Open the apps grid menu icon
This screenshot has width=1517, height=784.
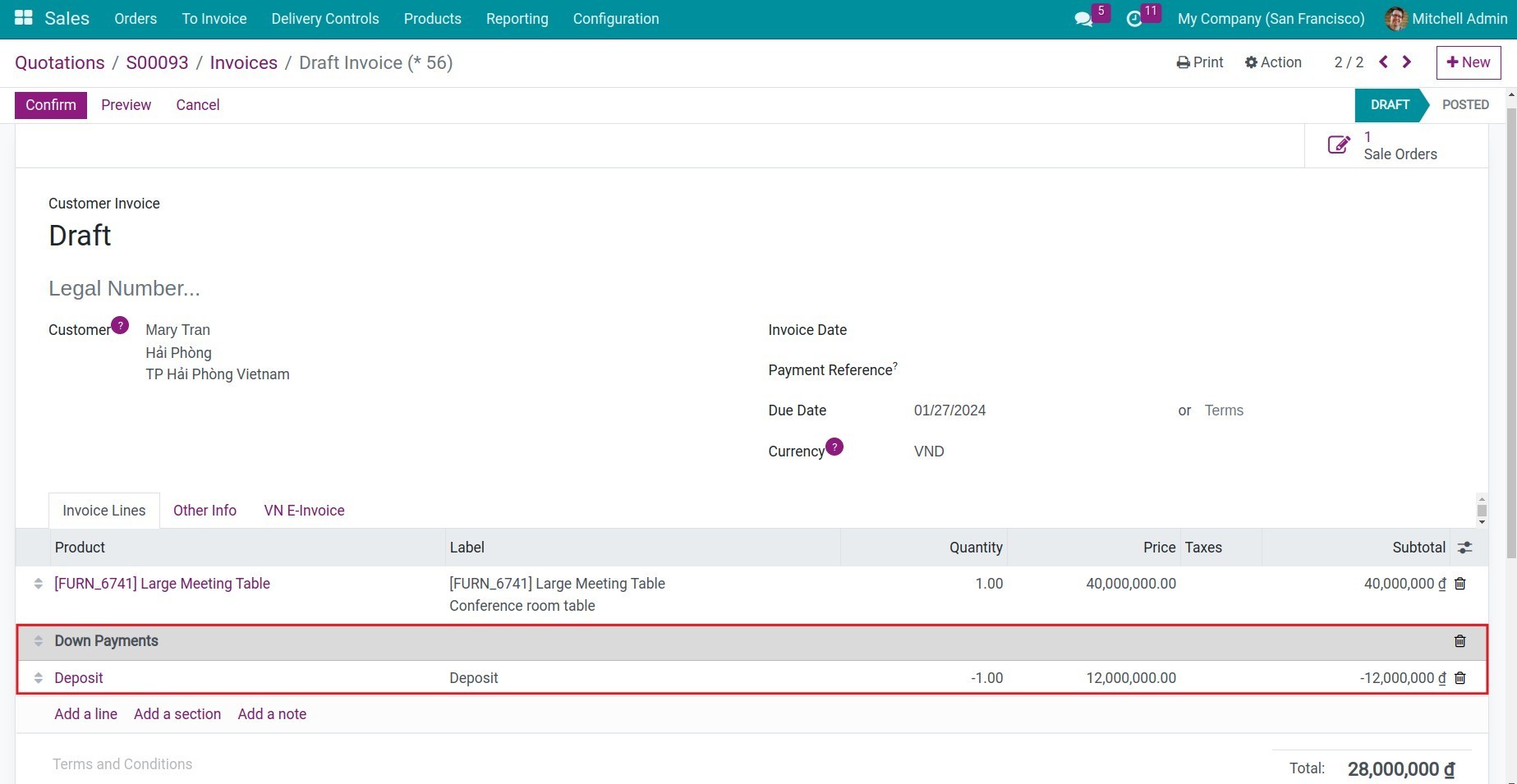(x=24, y=18)
